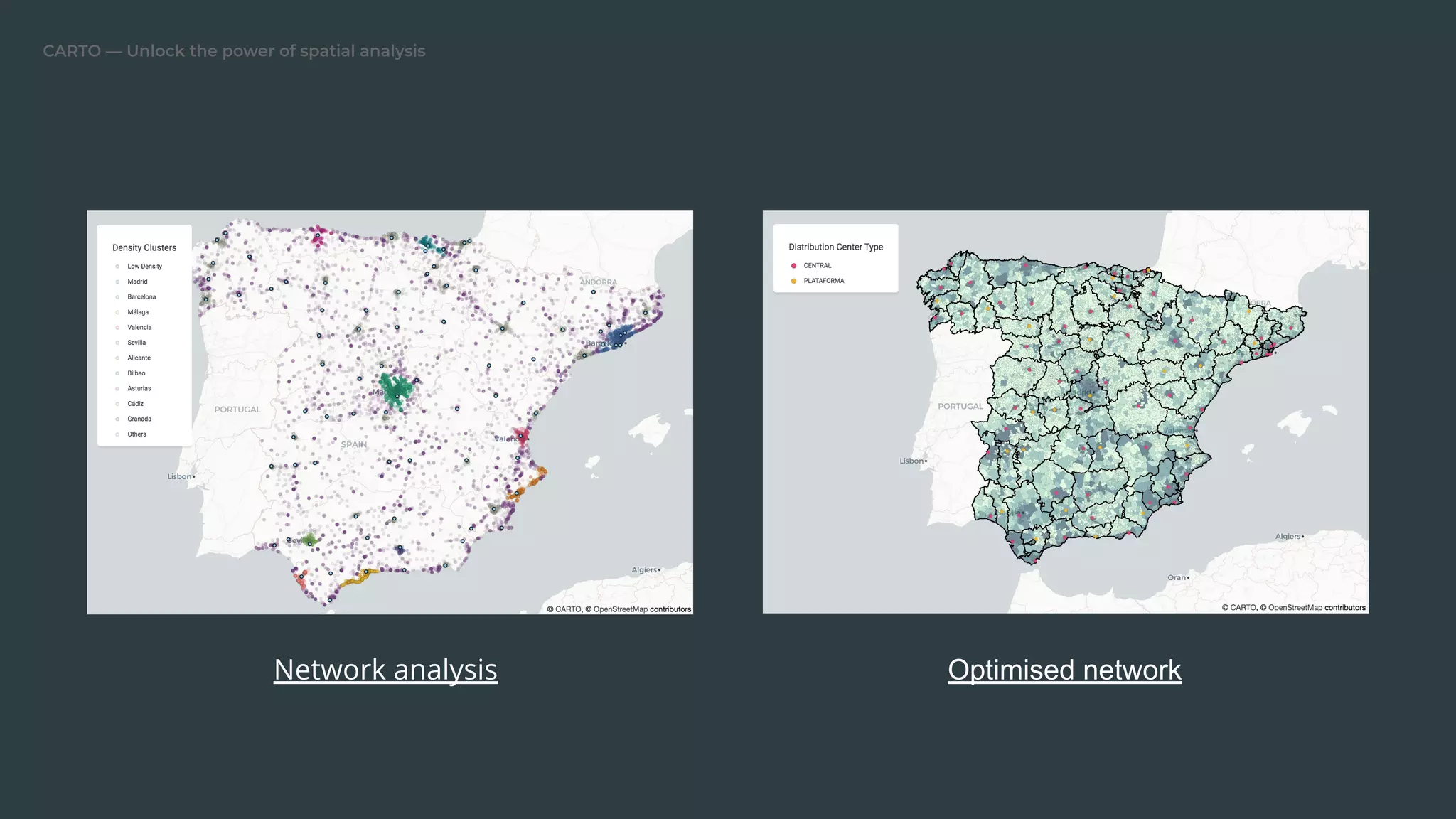The image size is (1456, 819).
Task: Click the green Madrid cluster on the left map
Action: (x=395, y=391)
